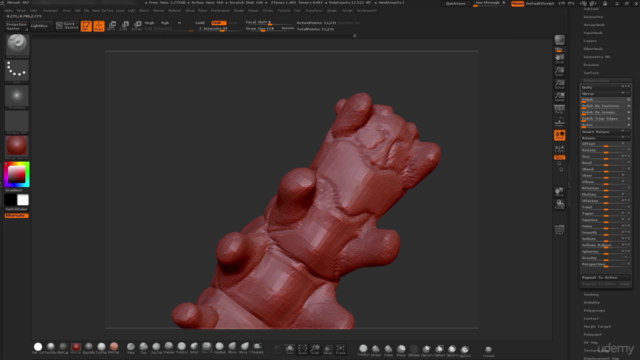Open the Preferences menu

(220, 11)
